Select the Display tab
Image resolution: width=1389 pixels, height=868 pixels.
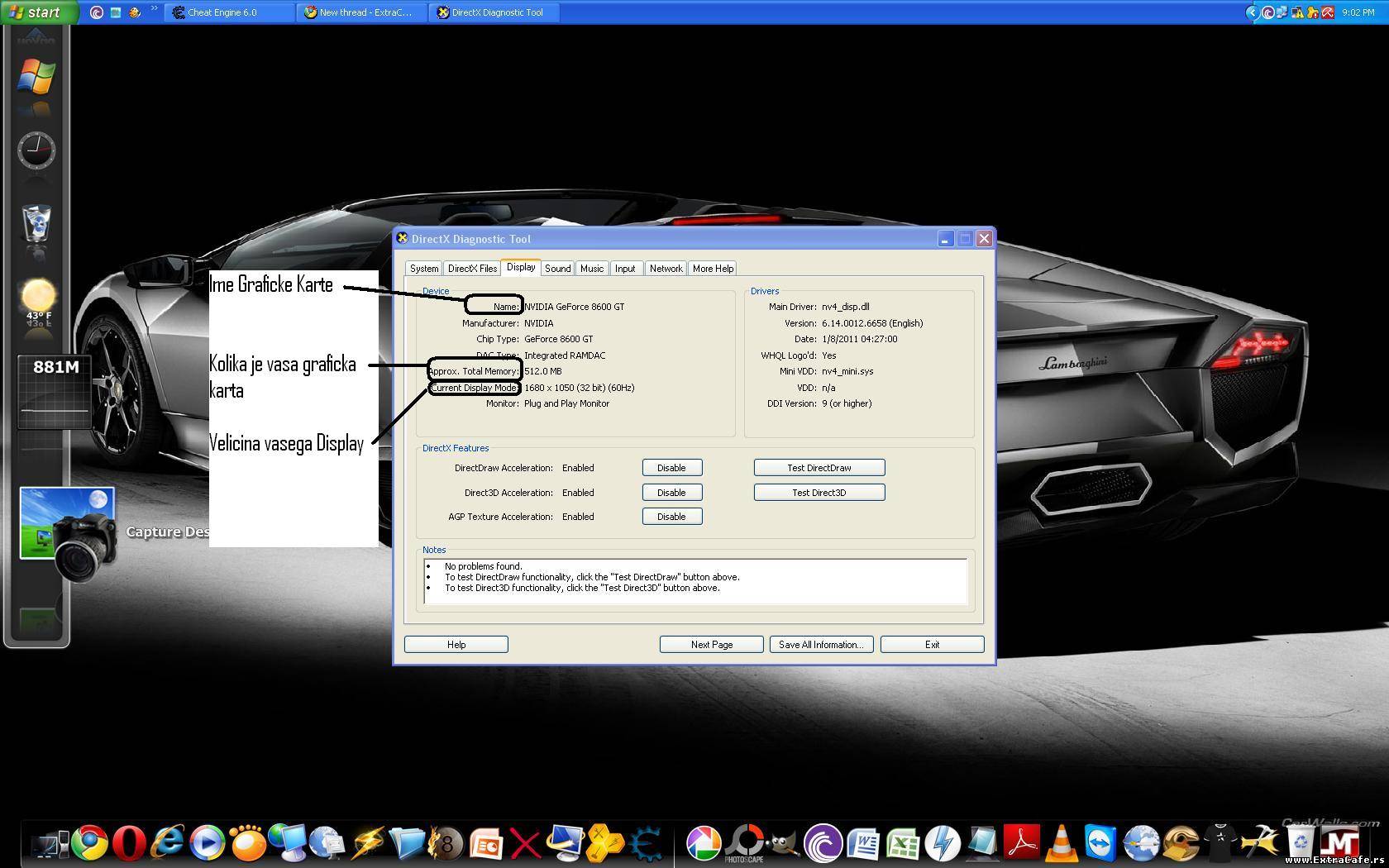521,267
